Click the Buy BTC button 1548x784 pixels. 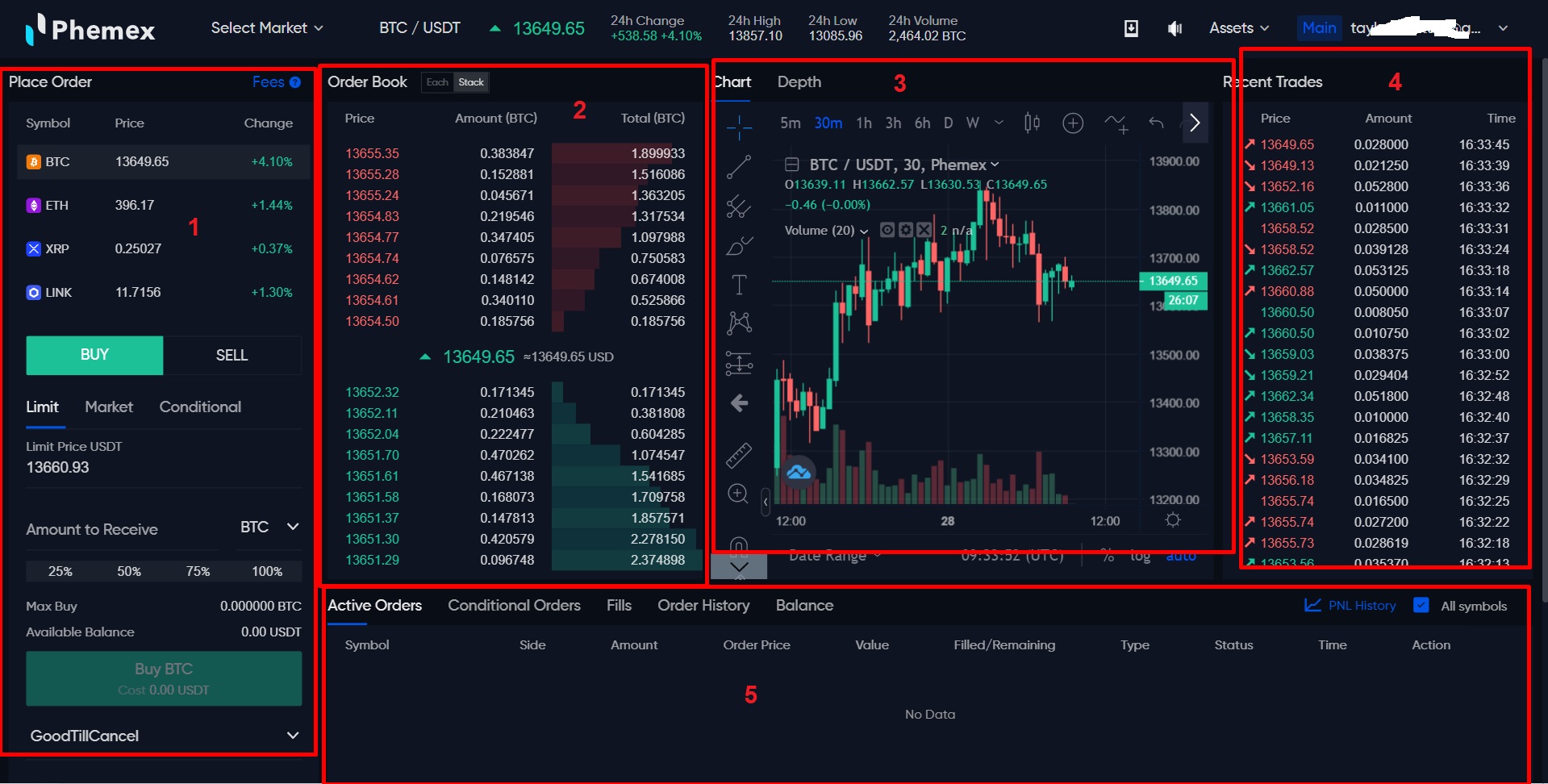(164, 678)
